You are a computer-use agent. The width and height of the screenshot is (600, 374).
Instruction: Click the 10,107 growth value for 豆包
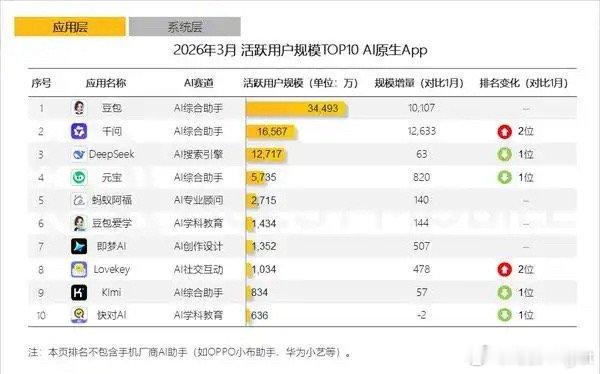pos(421,108)
